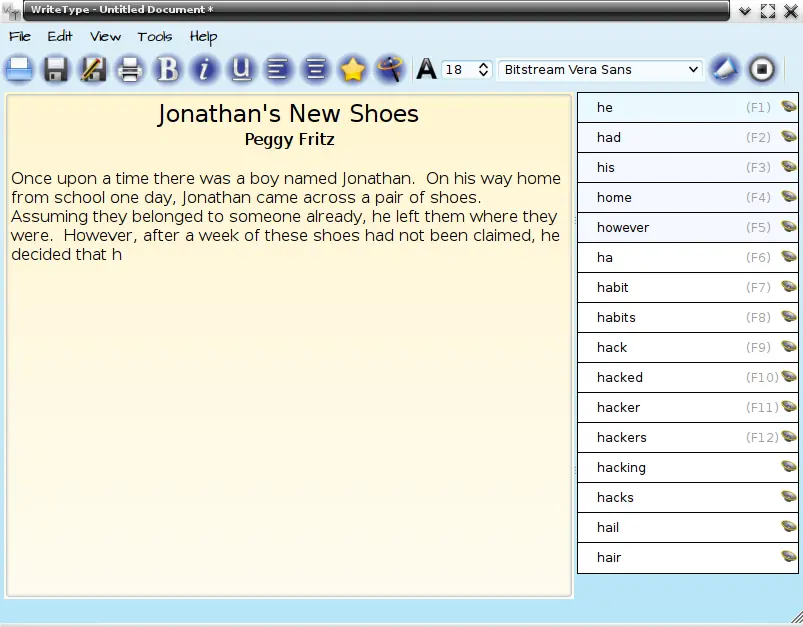This screenshot has height=627, width=803.
Task: Choose "habits" in the word suggestion list
Action: 688,318
